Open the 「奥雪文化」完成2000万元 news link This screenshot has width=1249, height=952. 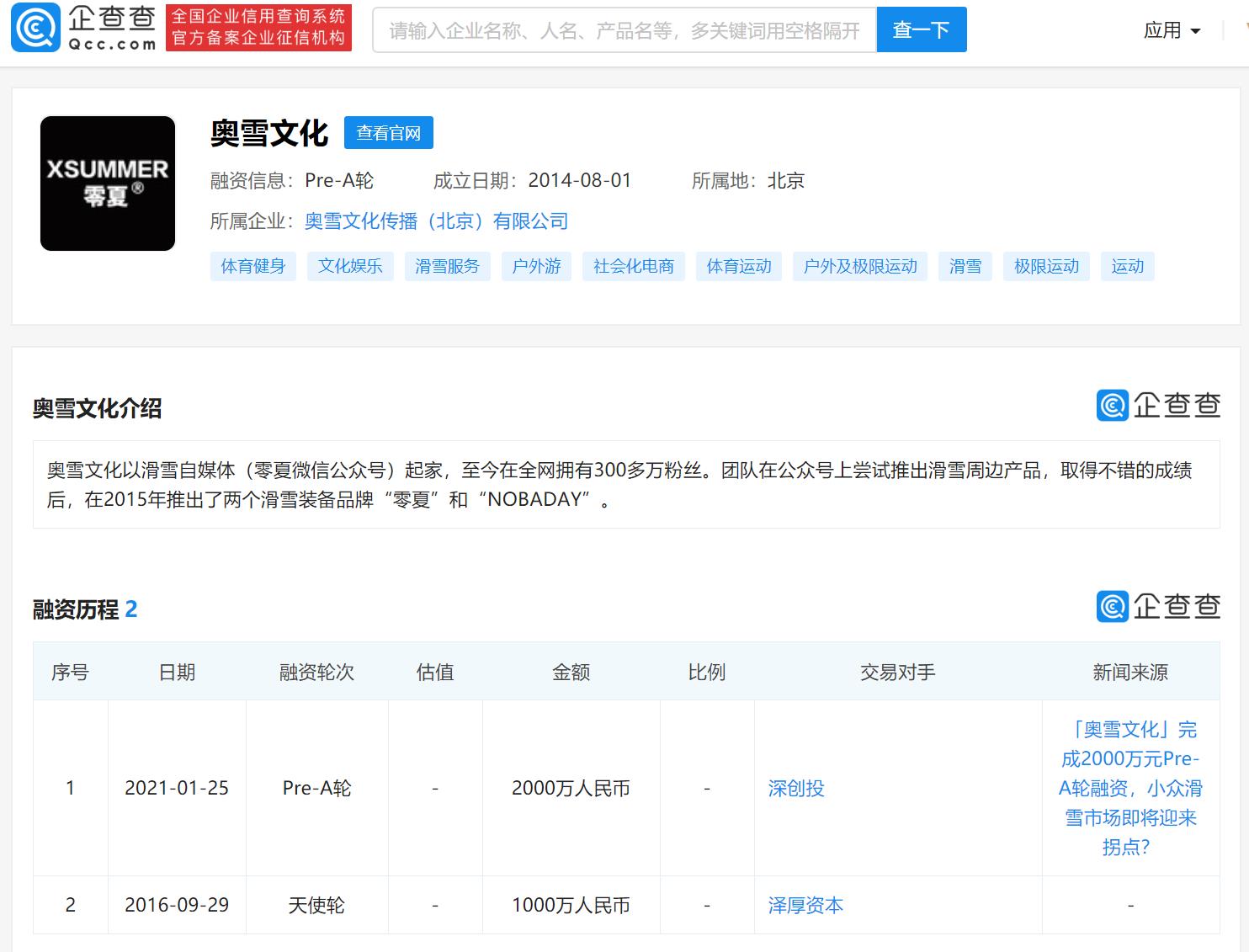pos(1130,788)
